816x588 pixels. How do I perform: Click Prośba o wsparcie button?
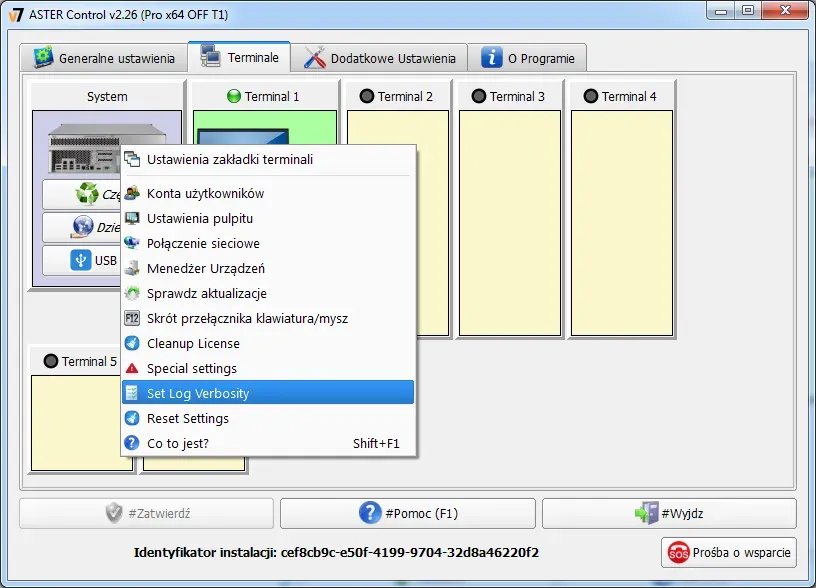click(729, 552)
